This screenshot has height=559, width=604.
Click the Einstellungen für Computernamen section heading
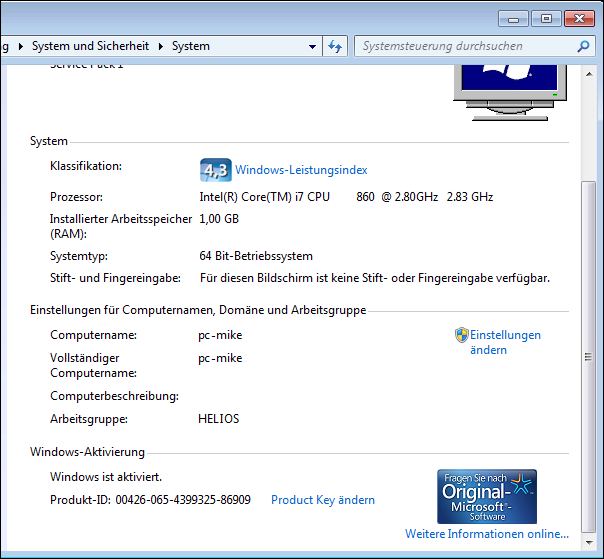(x=198, y=310)
